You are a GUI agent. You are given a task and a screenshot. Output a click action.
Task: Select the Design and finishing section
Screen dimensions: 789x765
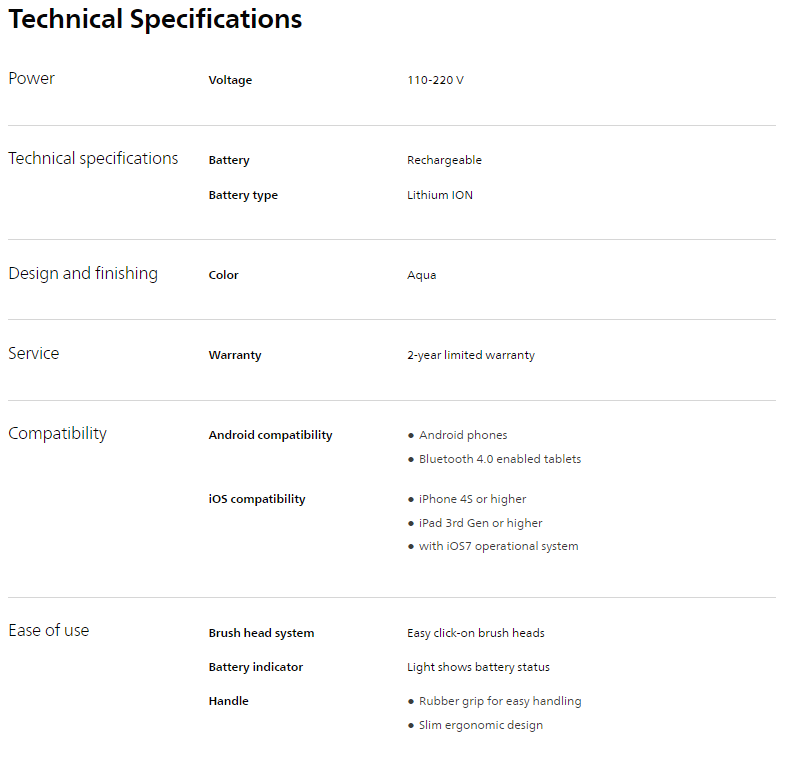tap(83, 274)
